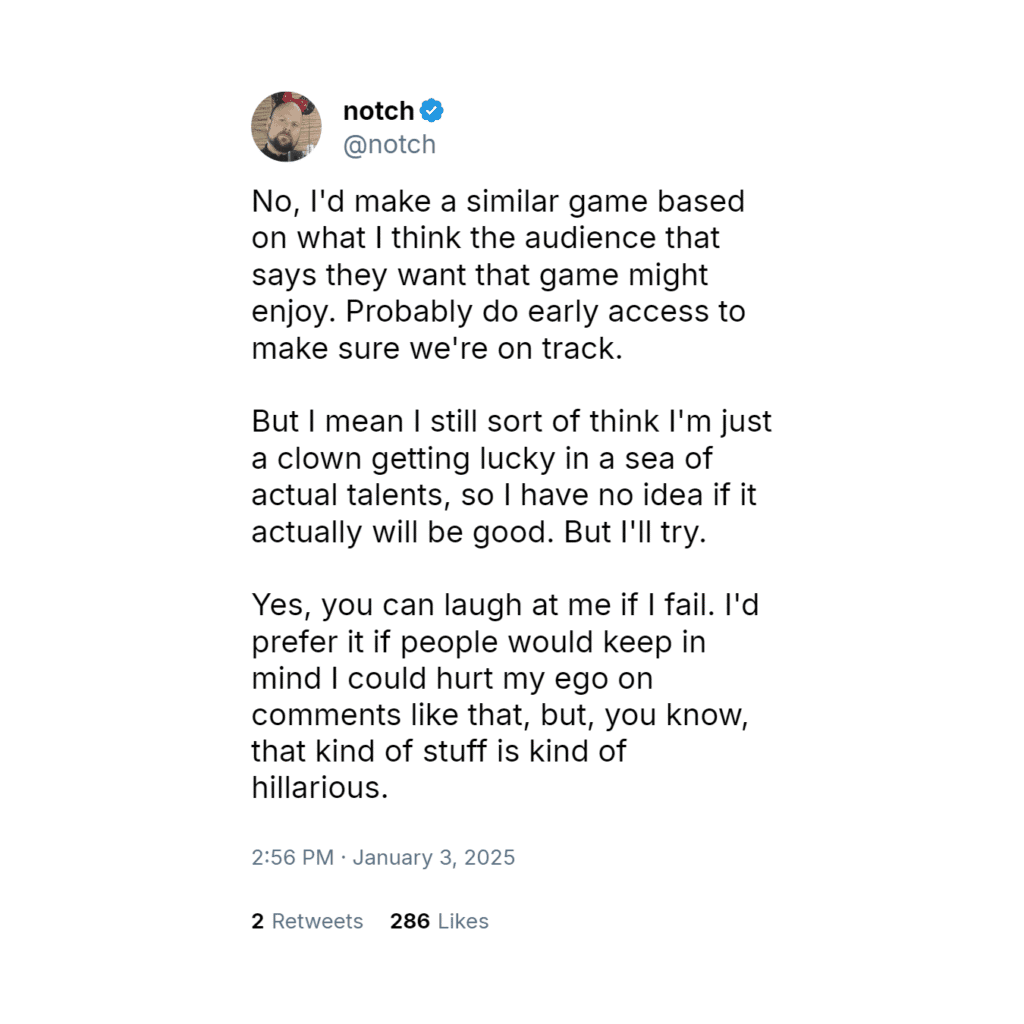Open notch's profile picture
The width and height of the screenshot is (1024, 1024).
pyautogui.click(x=286, y=127)
